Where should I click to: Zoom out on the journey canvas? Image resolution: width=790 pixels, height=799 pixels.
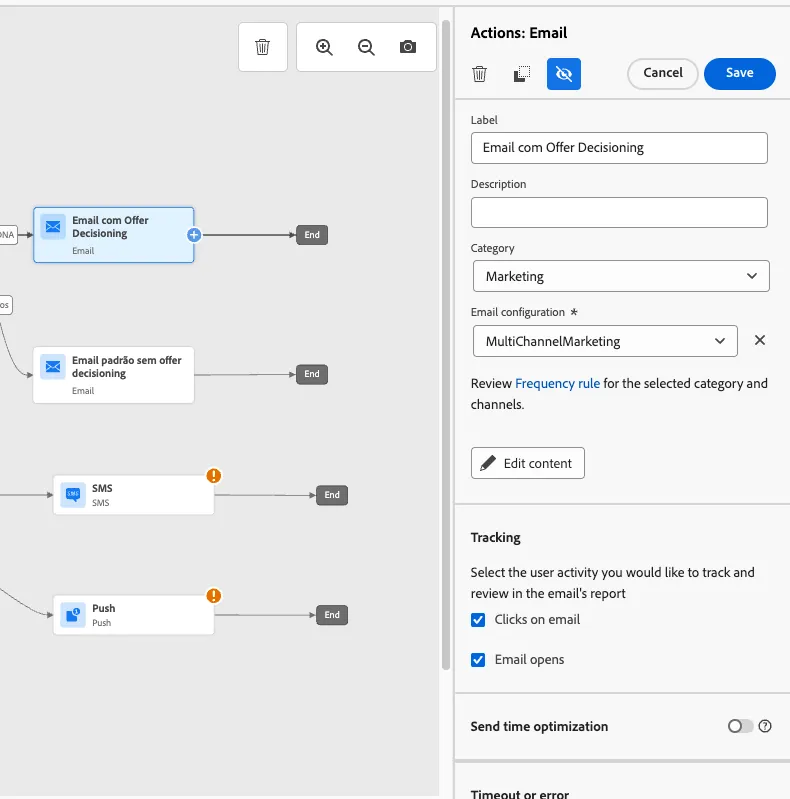coord(366,47)
